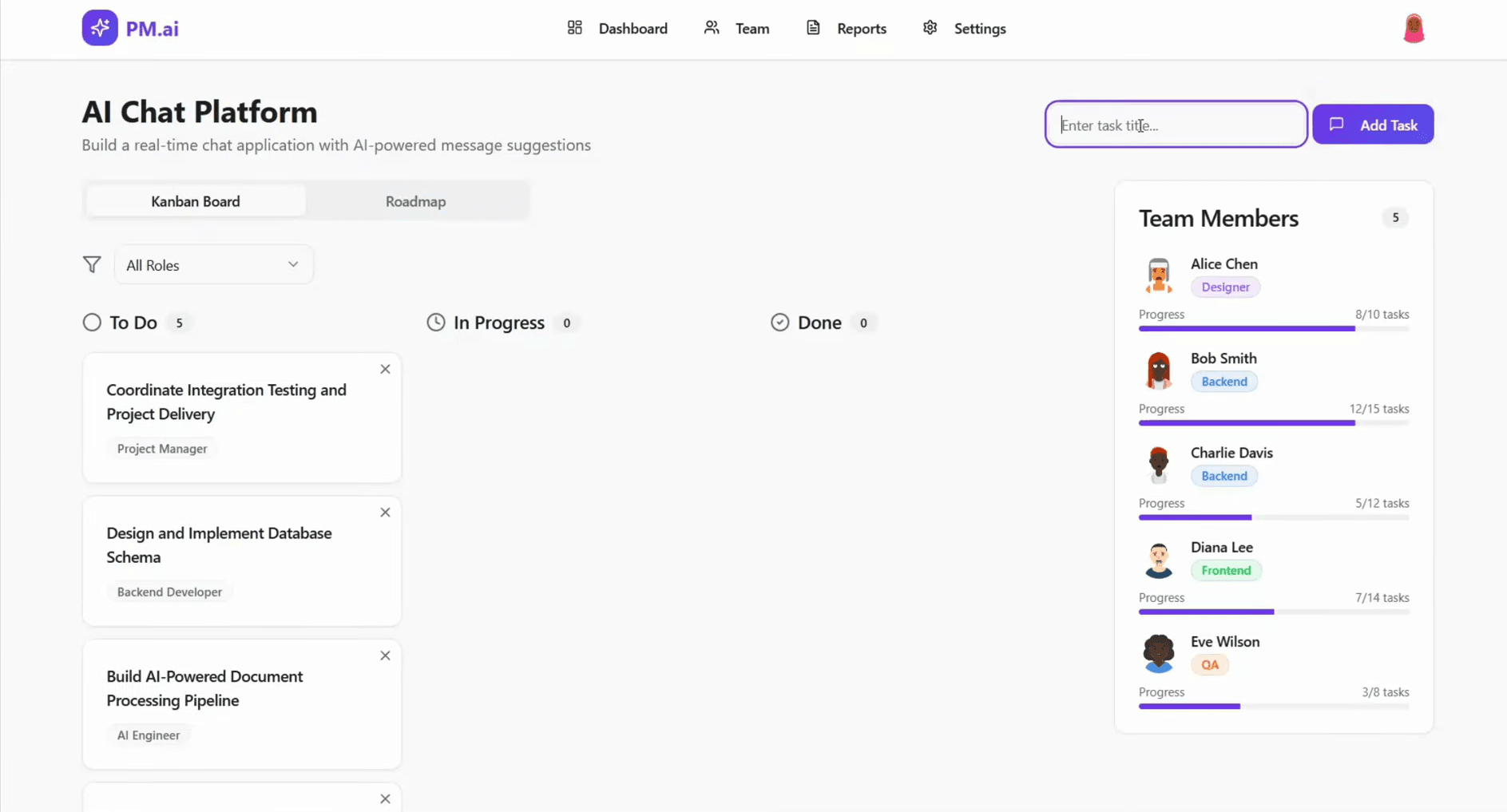Click the 7/14 tasks label

1382,597
